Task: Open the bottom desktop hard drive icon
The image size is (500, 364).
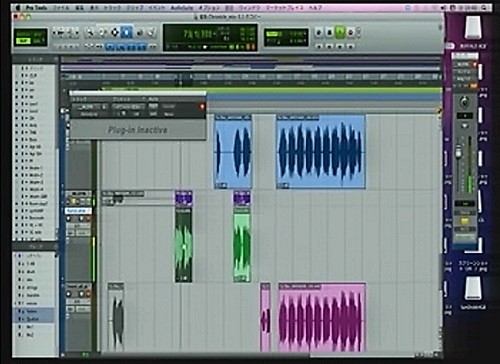Action: [473, 288]
